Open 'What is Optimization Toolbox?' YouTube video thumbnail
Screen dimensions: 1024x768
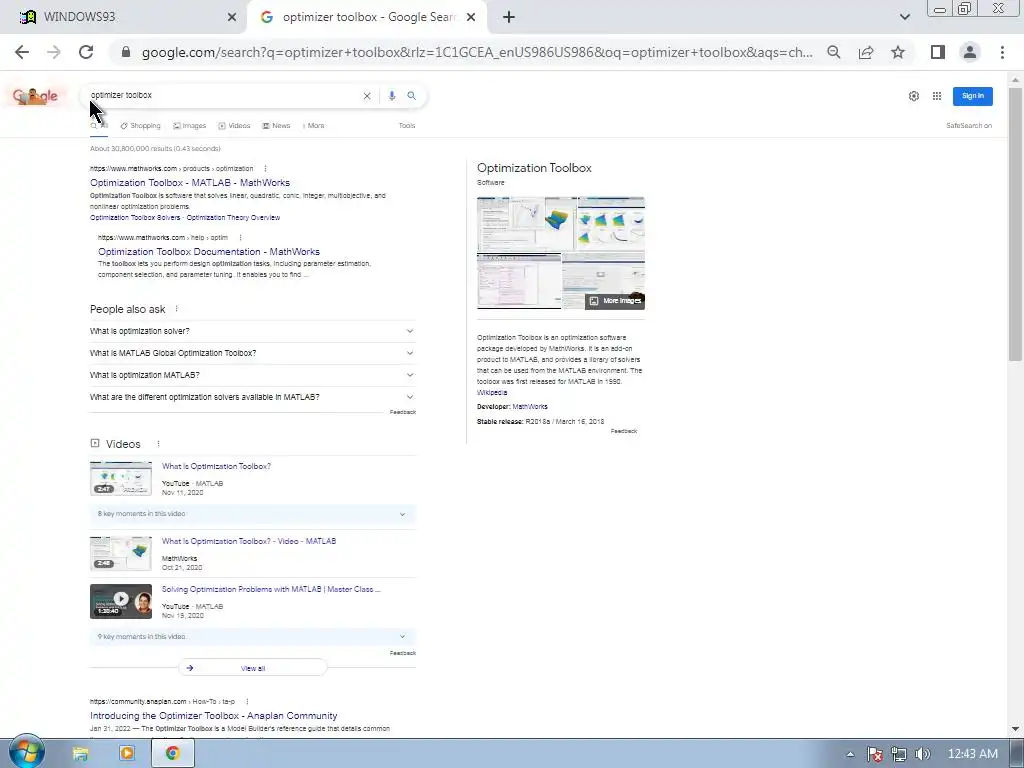121,478
